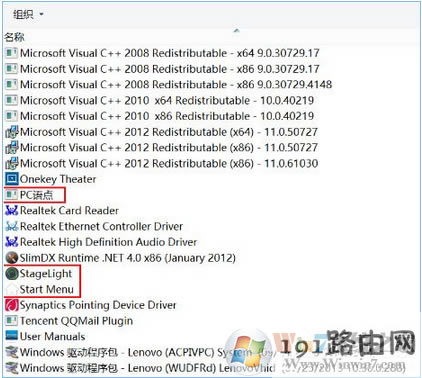Select Visual C++ 2010 x64 Redistributable entry
Image resolution: width=422 pixels, height=378 pixels.
tap(160, 100)
